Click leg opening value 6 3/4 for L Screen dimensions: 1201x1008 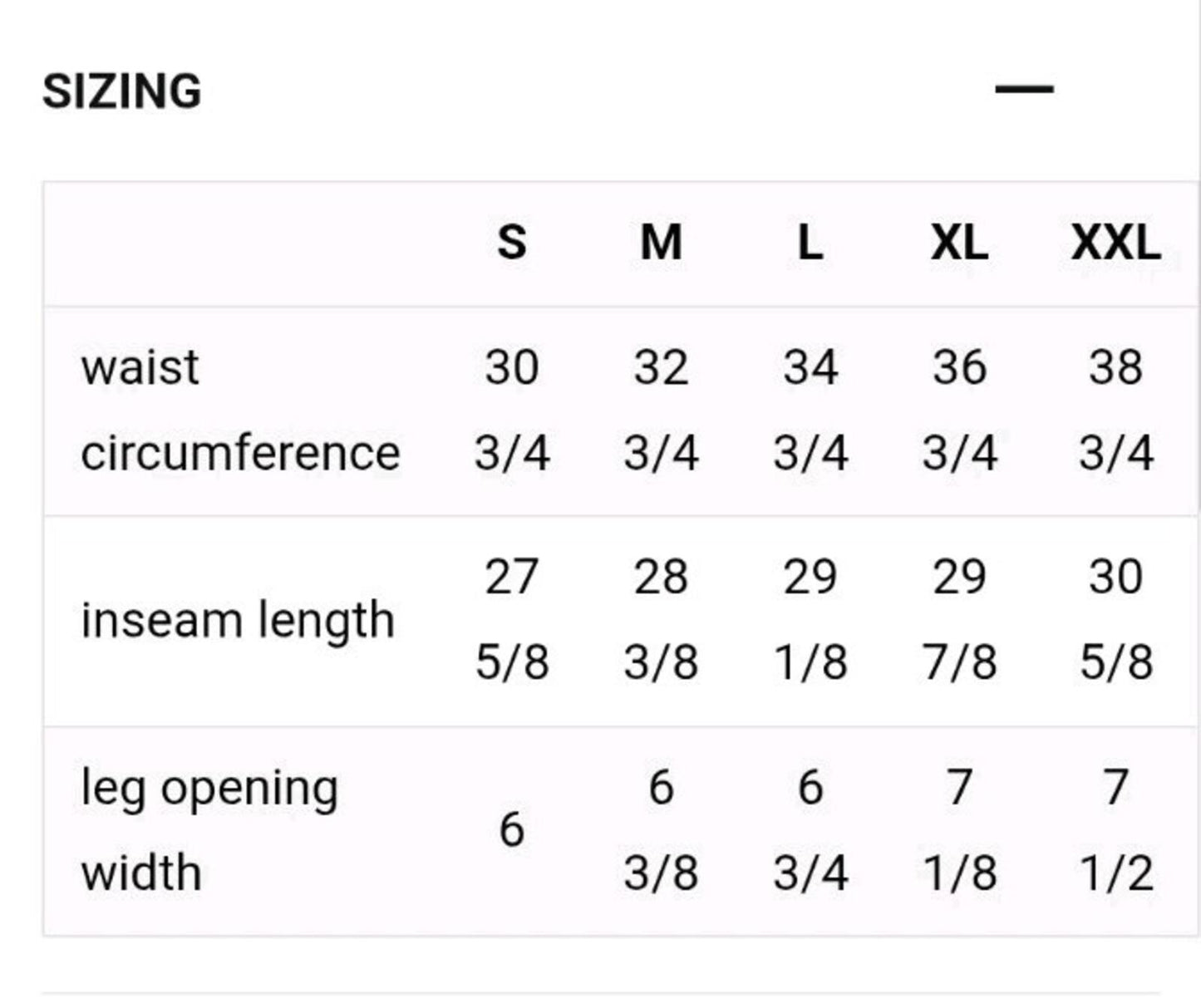810,830
